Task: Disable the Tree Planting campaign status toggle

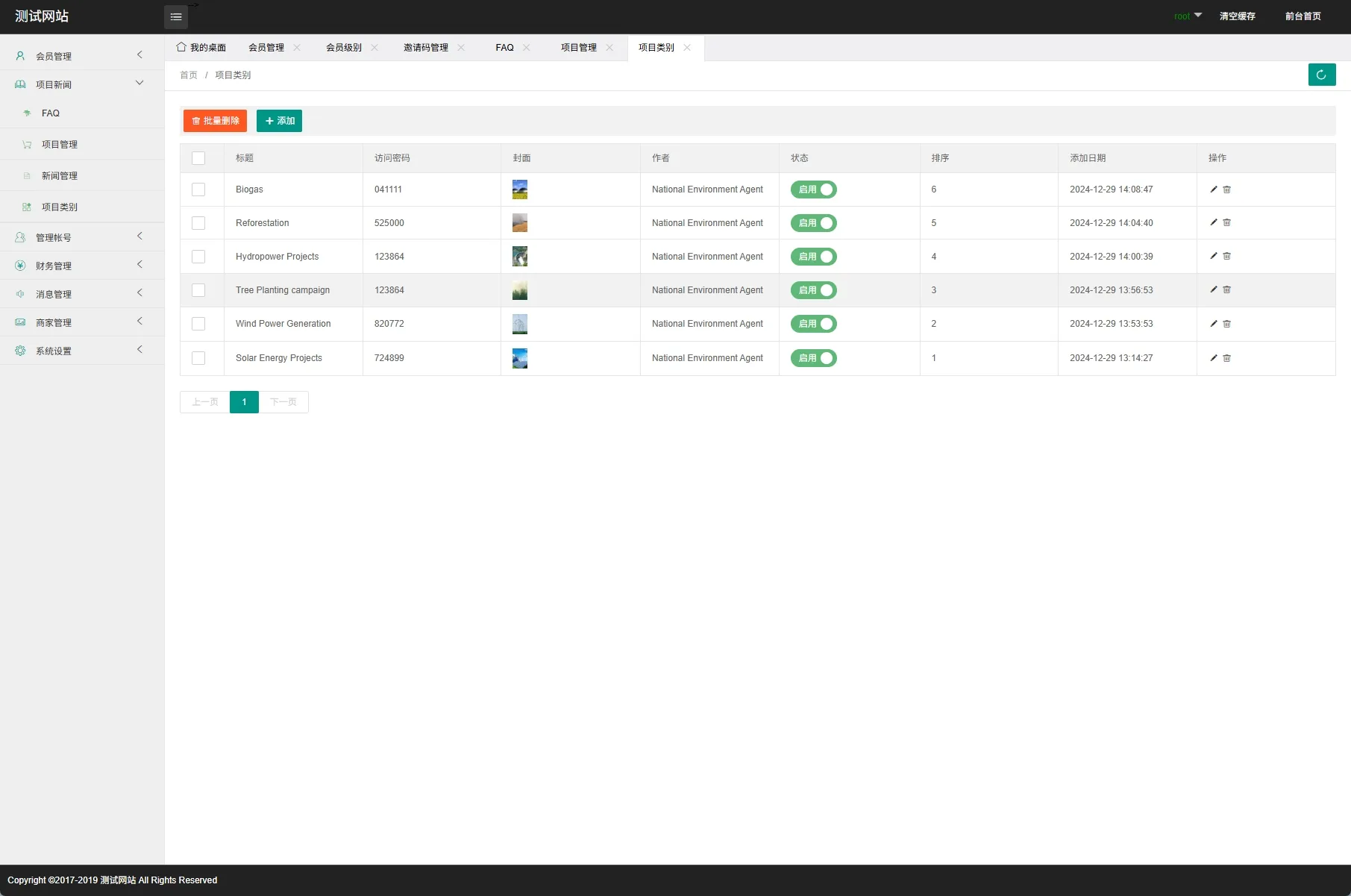Action: pos(813,290)
